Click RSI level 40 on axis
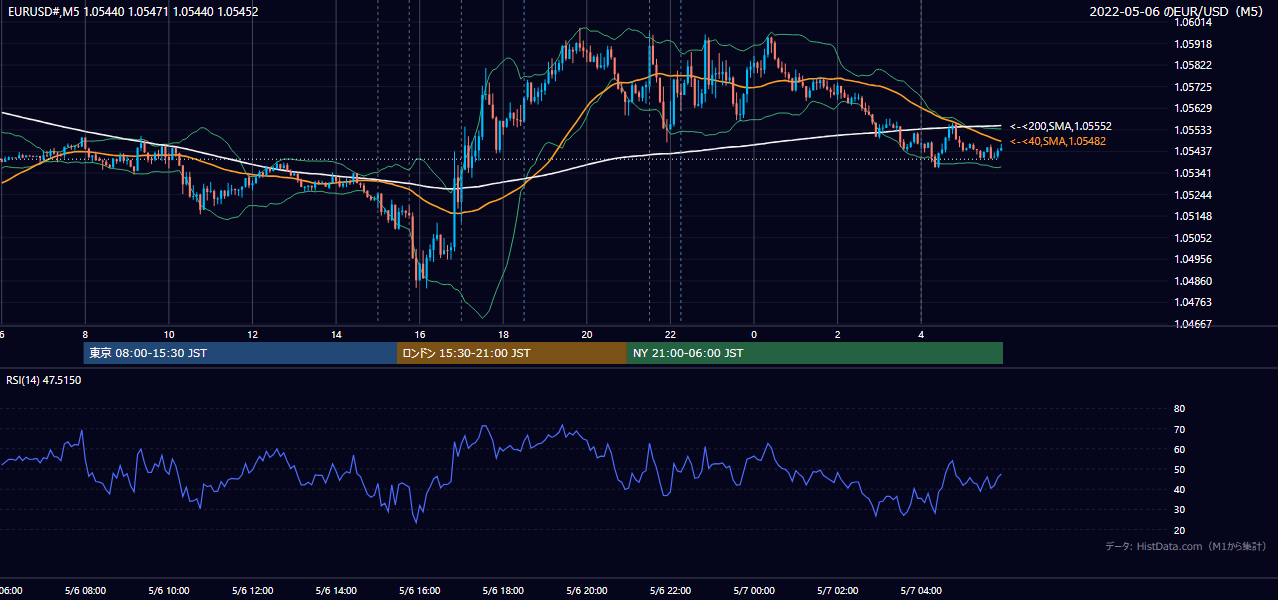 point(1179,489)
